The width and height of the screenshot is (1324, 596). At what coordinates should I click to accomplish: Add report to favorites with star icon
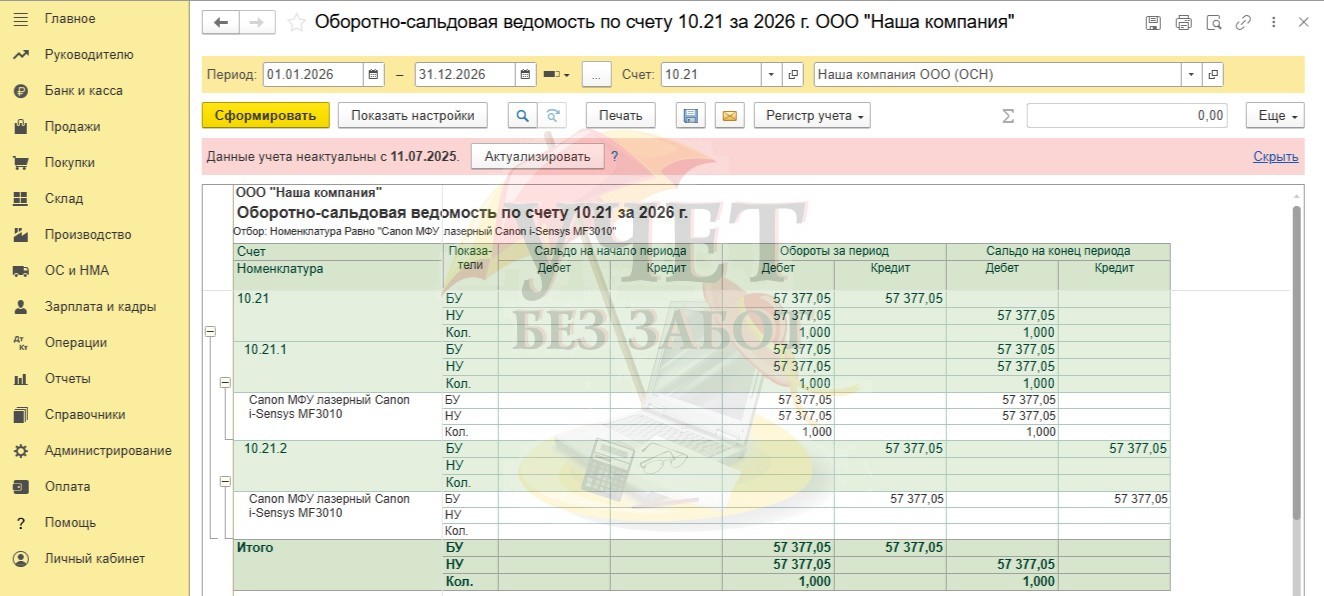pyautogui.click(x=296, y=22)
